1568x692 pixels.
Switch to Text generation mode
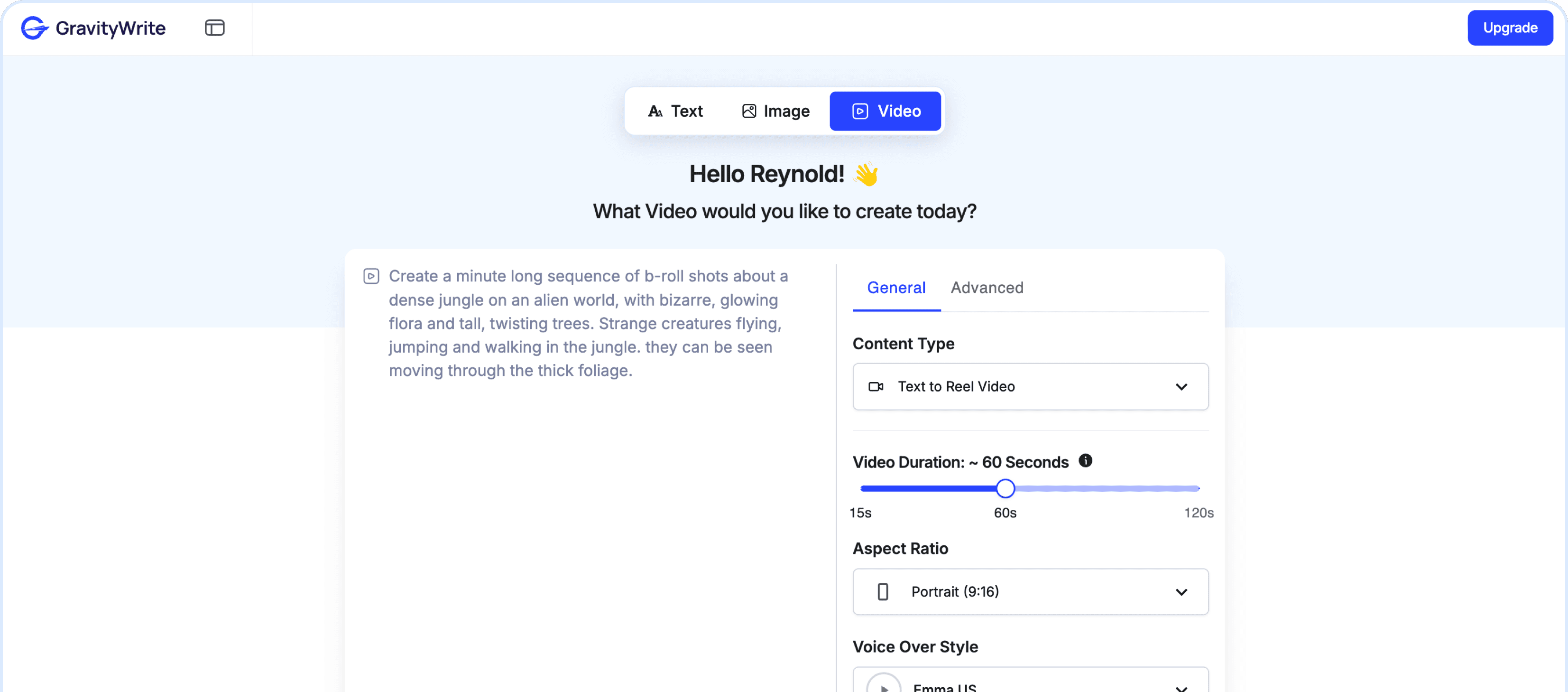pyautogui.click(x=675, y=111)
